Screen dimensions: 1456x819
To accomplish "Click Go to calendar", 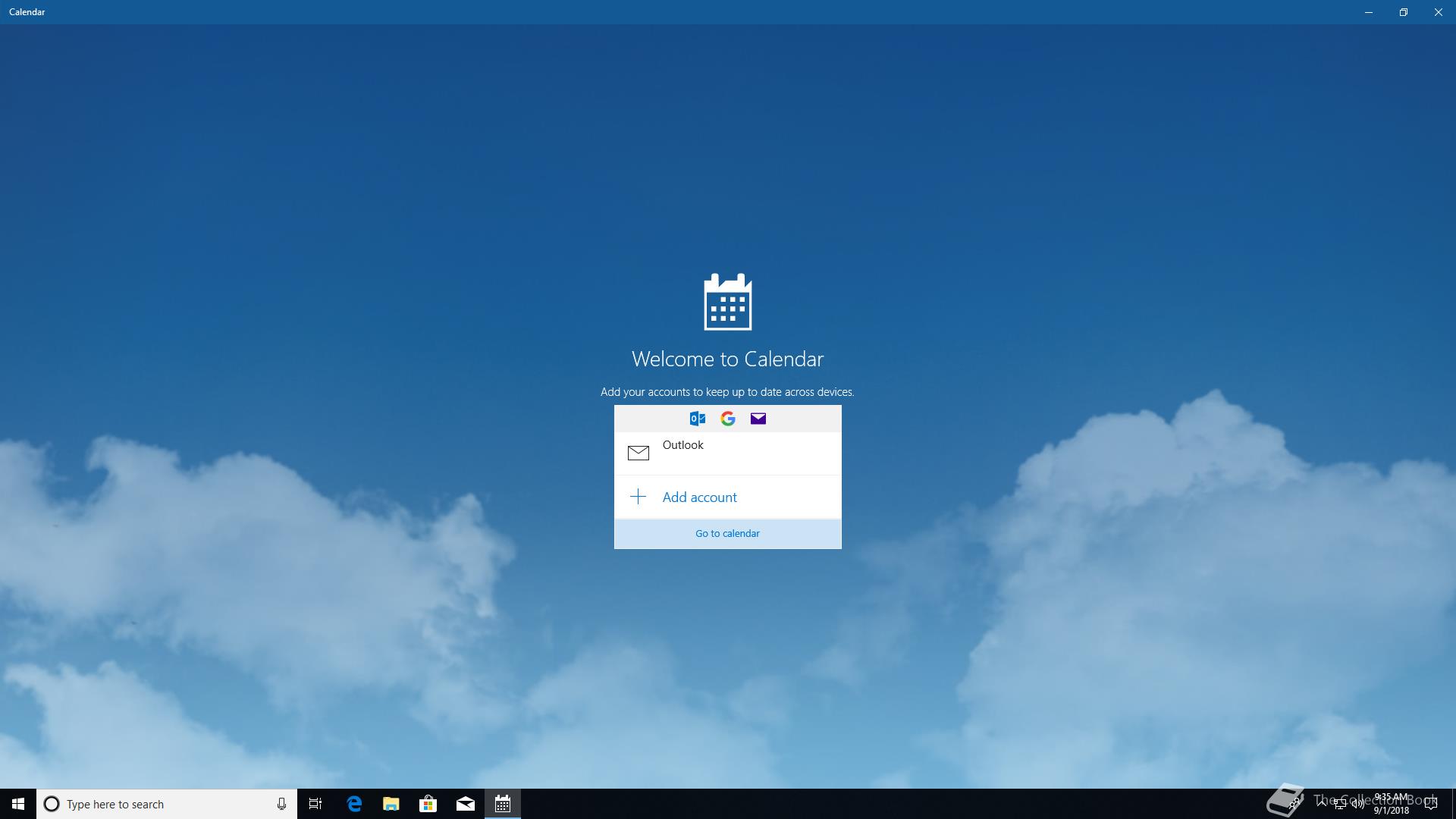I will [728, 534].
